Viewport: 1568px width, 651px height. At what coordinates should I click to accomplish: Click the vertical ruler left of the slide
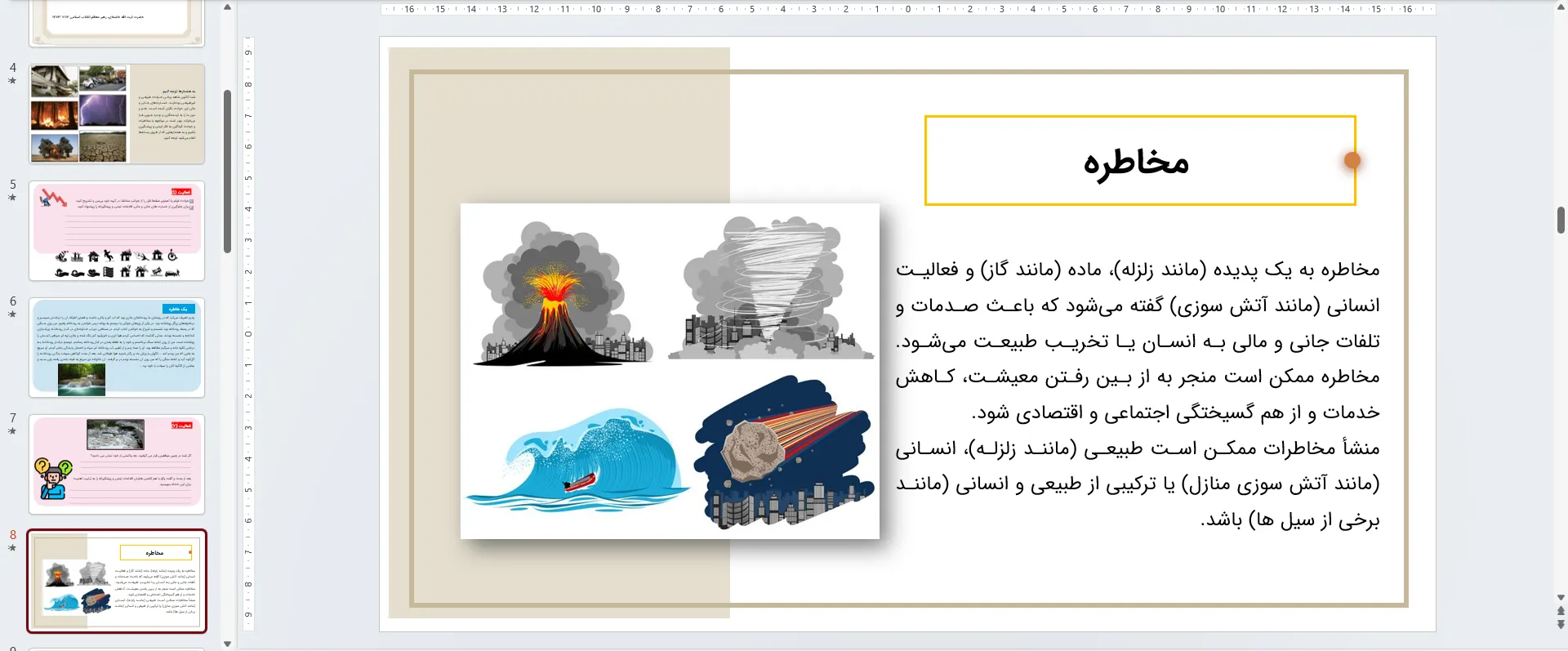pyautogui.click(x=248, y=333)
